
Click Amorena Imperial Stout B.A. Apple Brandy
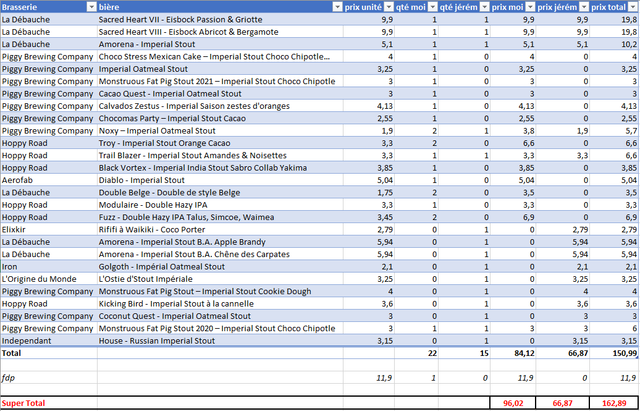point(220,242)
